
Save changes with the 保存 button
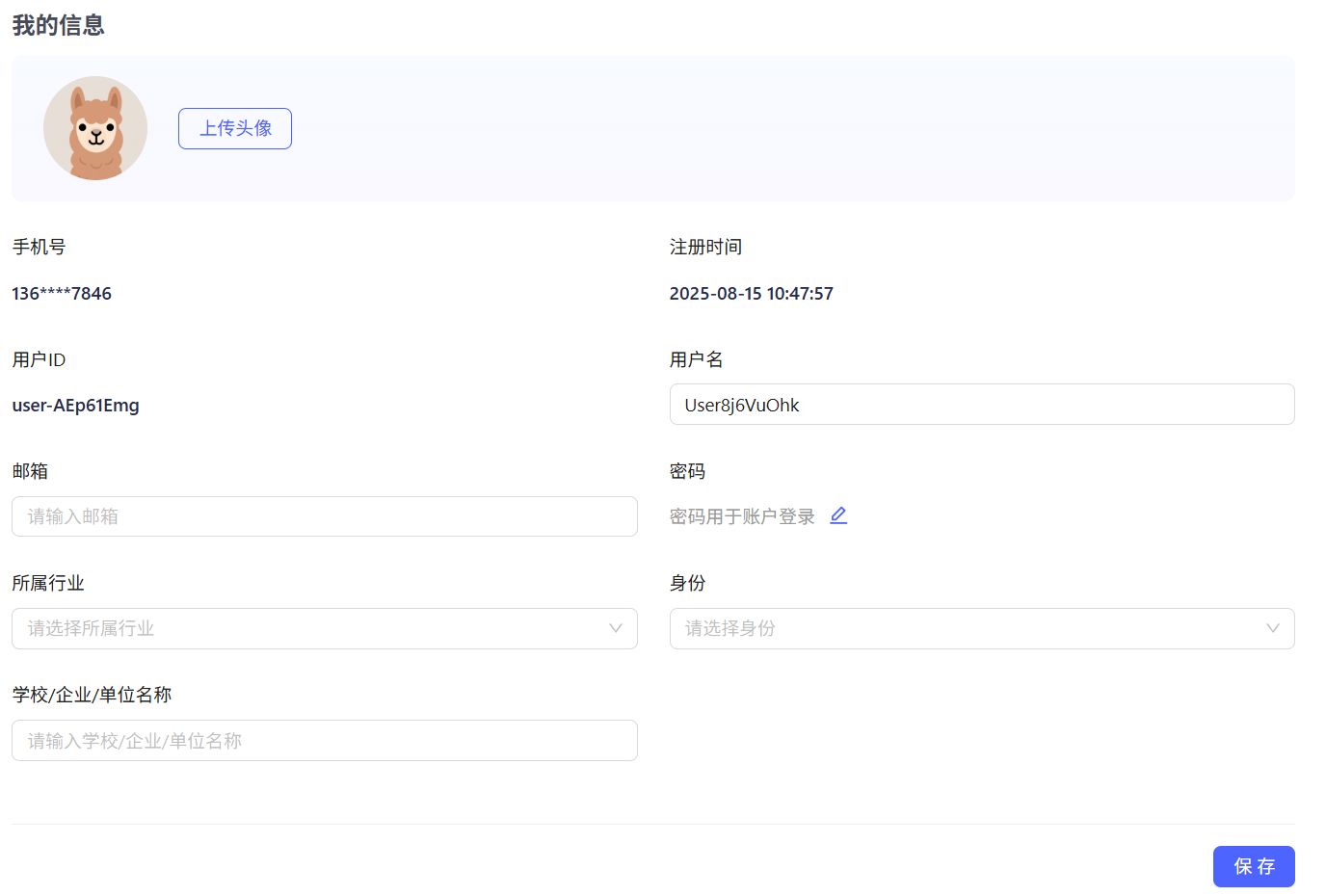coord(1253,866)
